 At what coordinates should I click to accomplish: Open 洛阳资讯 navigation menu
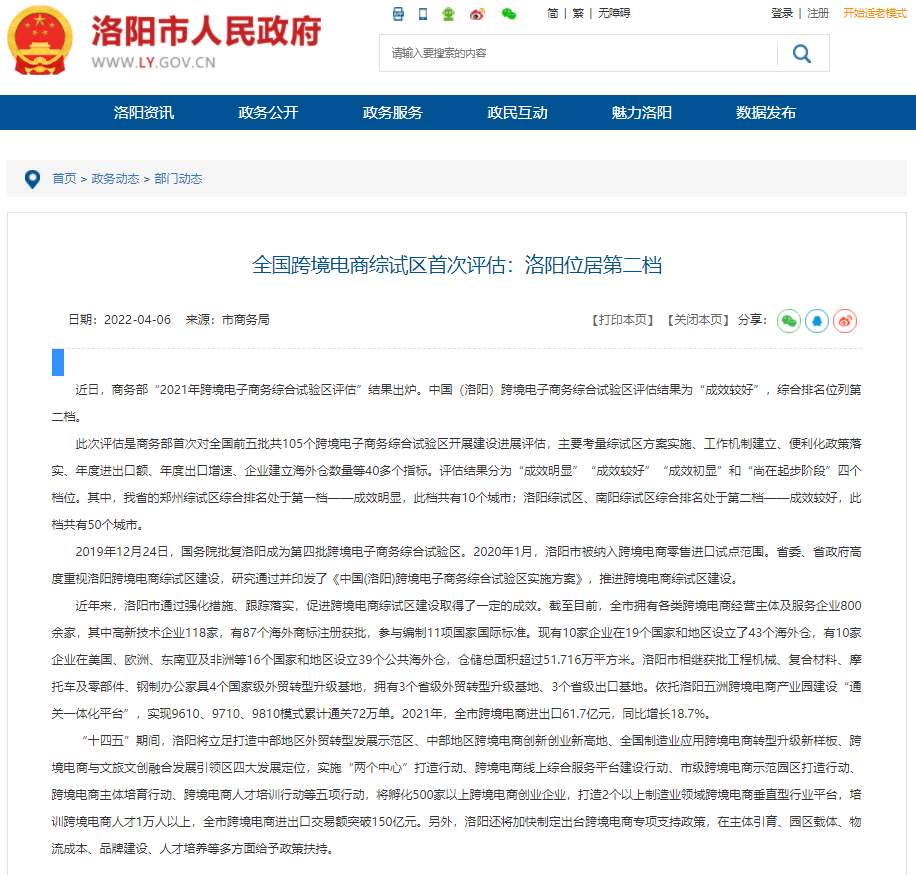[x=144, y=113]
